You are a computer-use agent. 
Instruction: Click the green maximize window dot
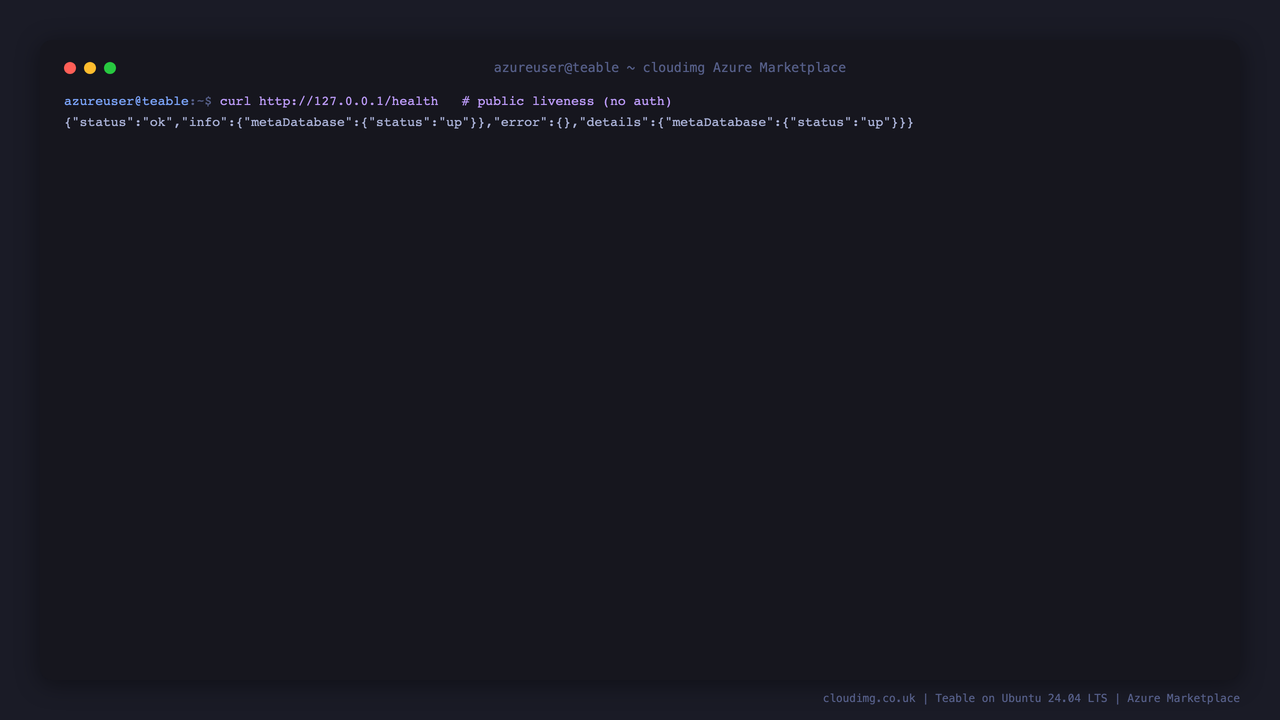(x=110, y=68)
